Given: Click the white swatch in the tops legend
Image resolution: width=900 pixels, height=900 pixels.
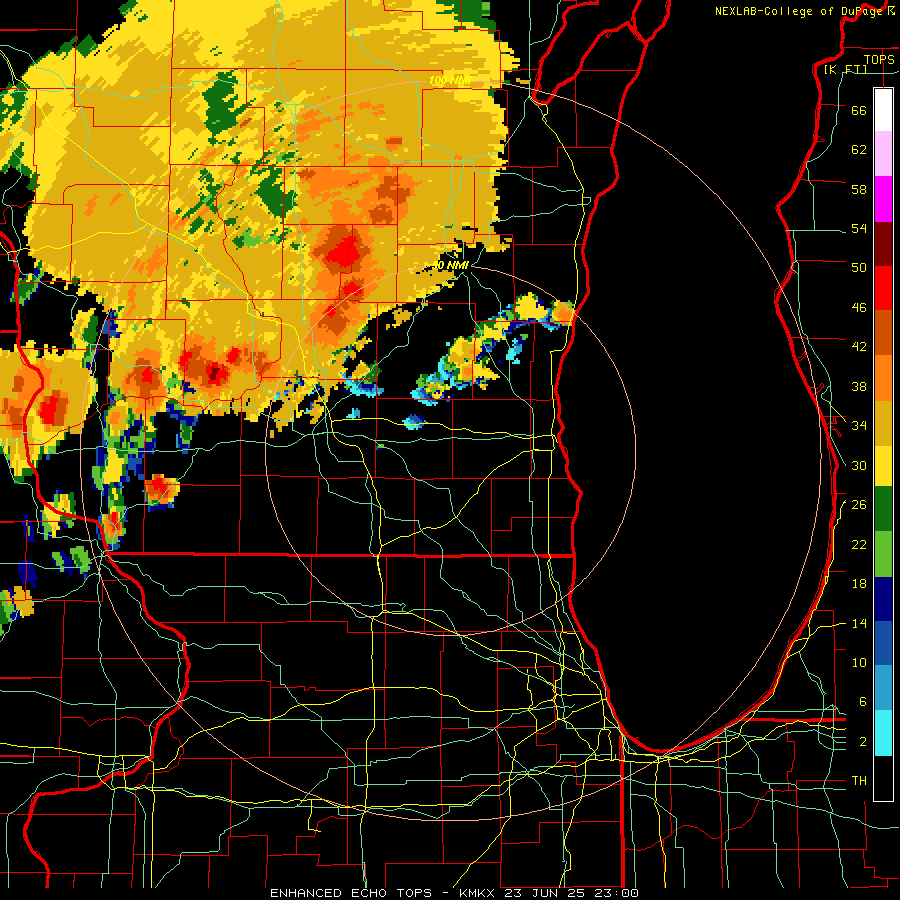Looking at the screenshot, I should click(883, 110).
